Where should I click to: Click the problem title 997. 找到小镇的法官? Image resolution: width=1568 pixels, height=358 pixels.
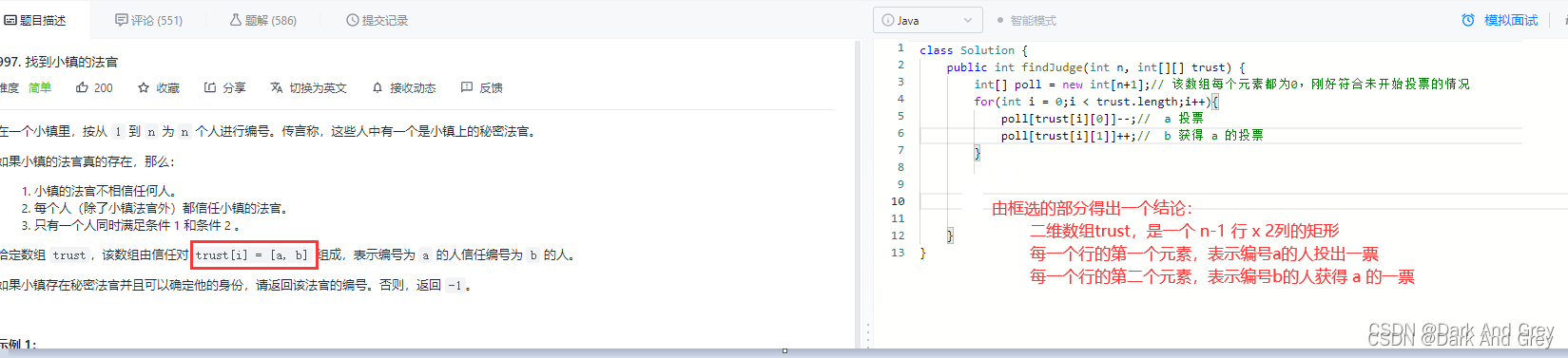pos(59,62)
